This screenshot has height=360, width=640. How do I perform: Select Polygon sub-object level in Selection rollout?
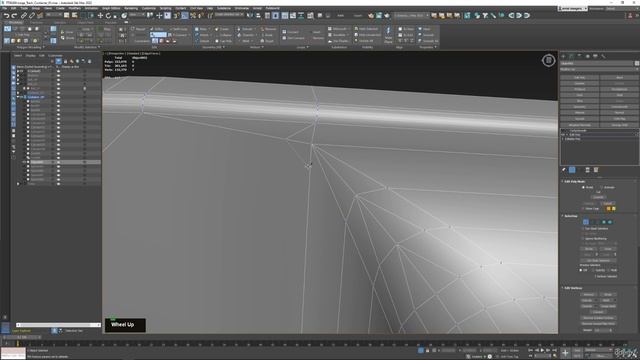click(x=604, y=222)
